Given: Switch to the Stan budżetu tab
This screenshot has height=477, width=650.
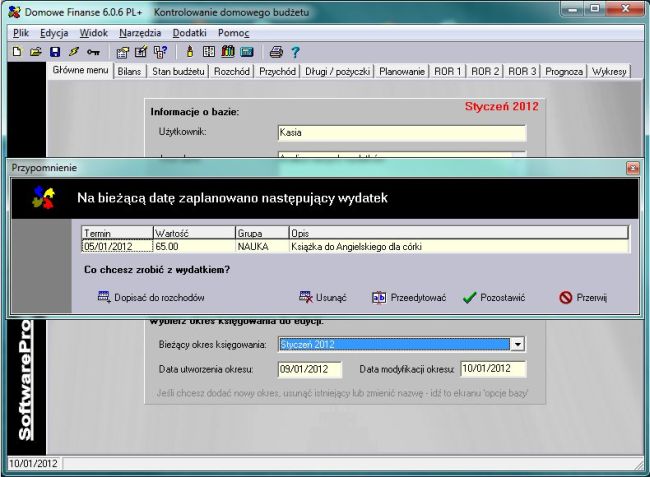Looking at the screenshot, I should pos(178,71).
